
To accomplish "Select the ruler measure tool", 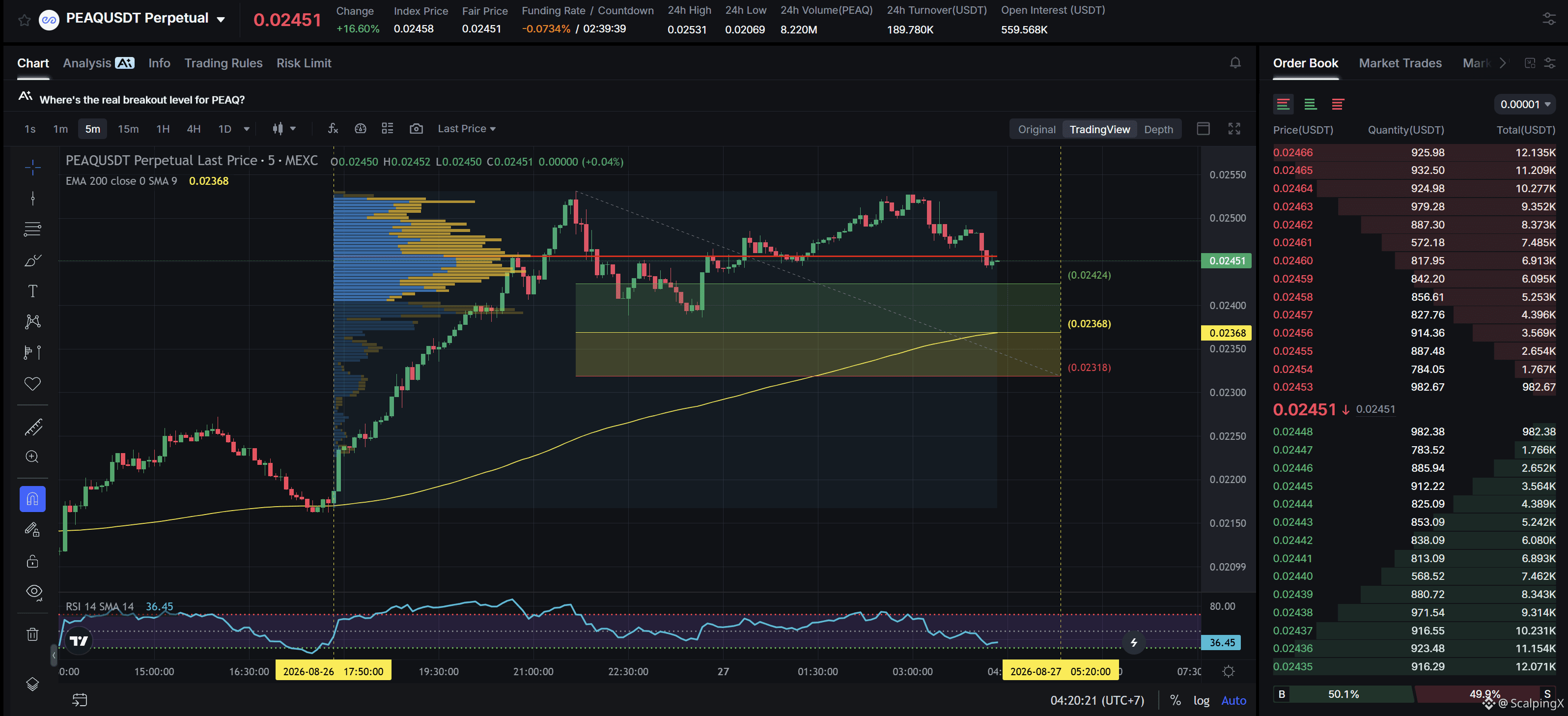I will pos(33,427).
